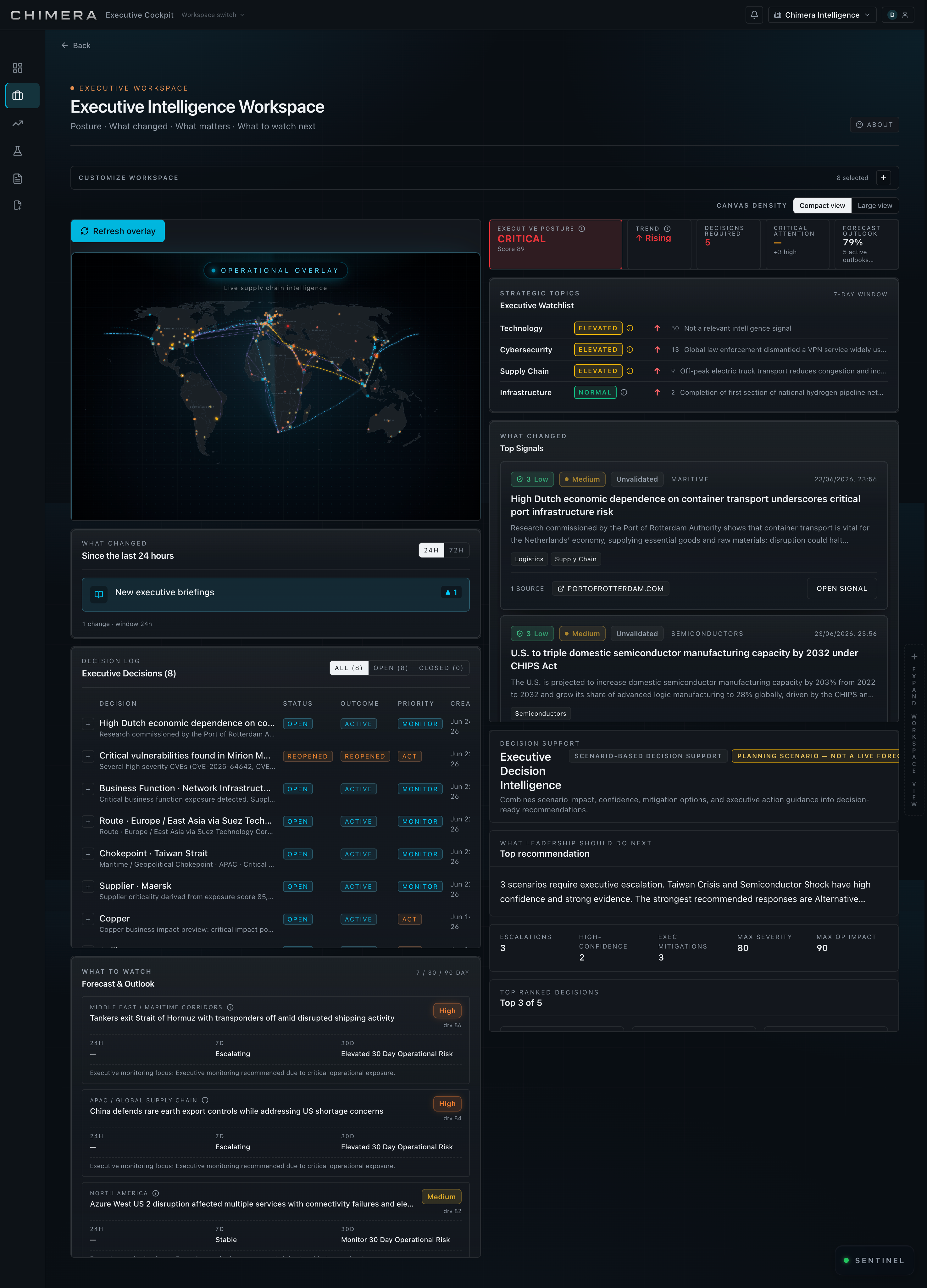The height and width of the screenshot is (1288, 927).
Task: Open the Workspace switch dropdown
Action: 213,15
